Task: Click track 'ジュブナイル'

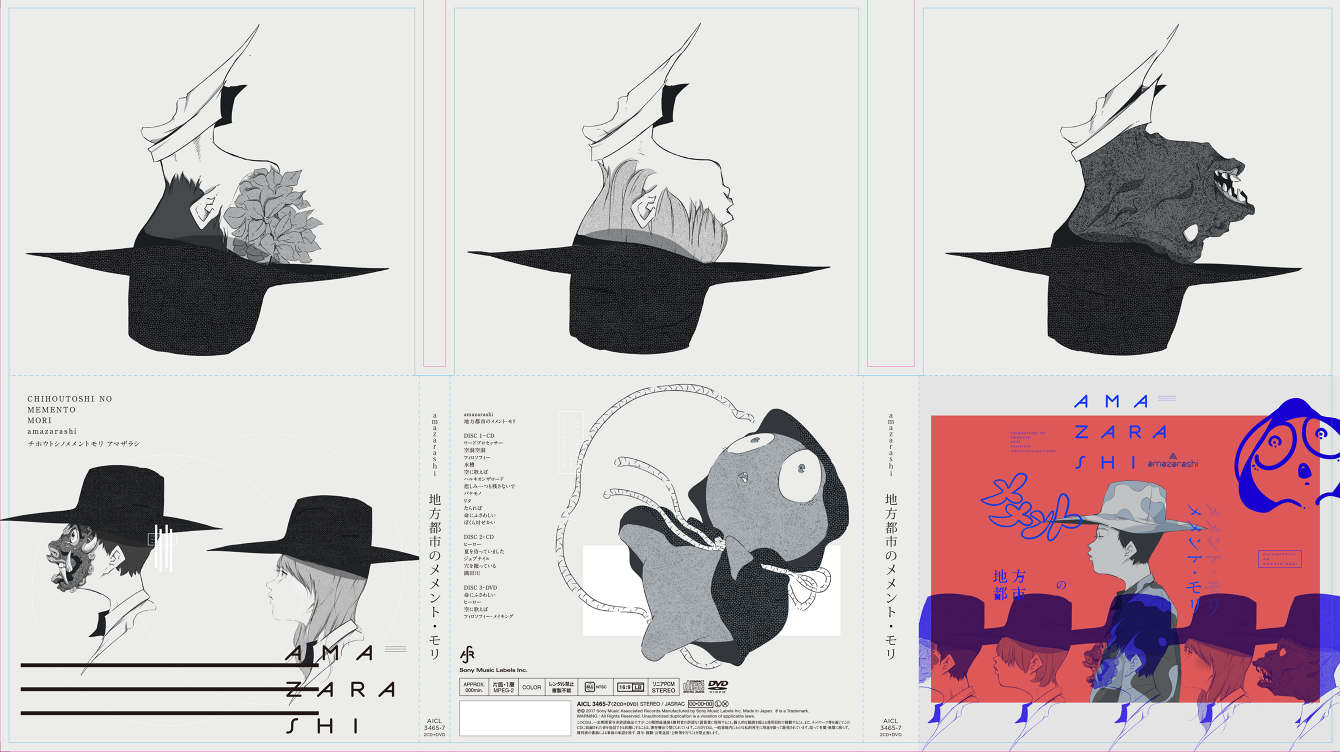Action: pyautogui.click(x=476, y=559)
